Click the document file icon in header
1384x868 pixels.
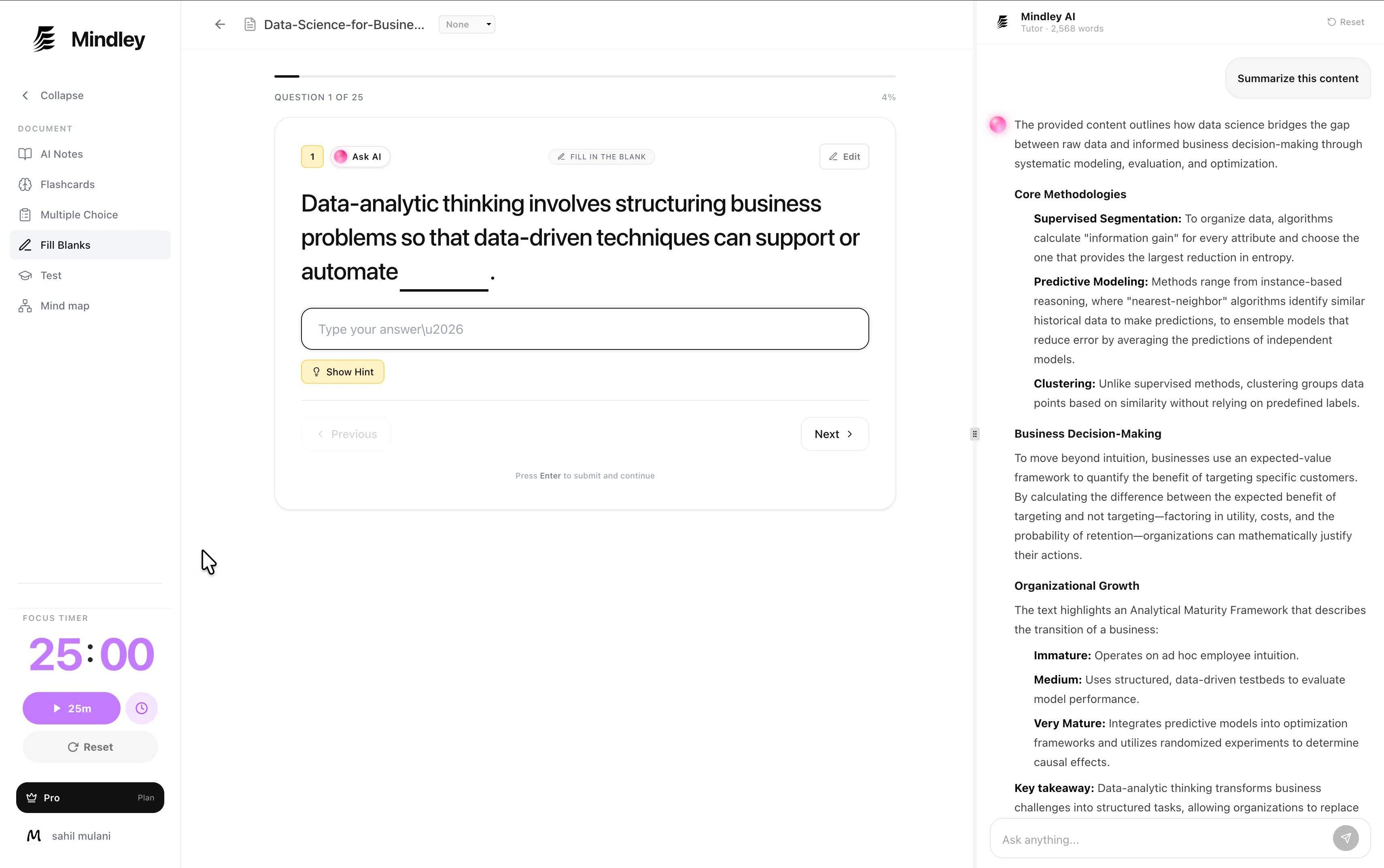pos(250,24)
